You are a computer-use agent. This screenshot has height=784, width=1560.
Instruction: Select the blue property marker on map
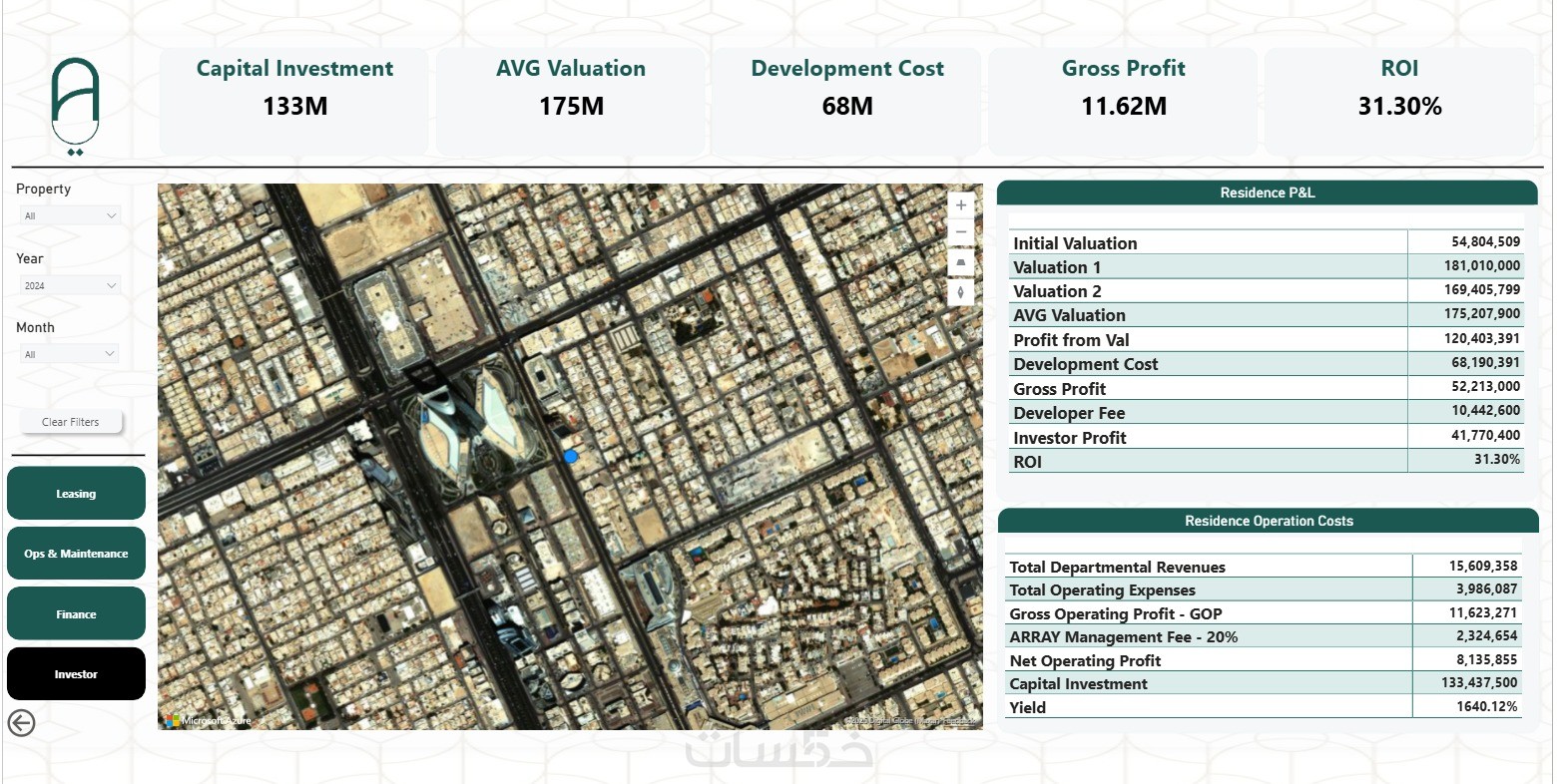point(571,456)
